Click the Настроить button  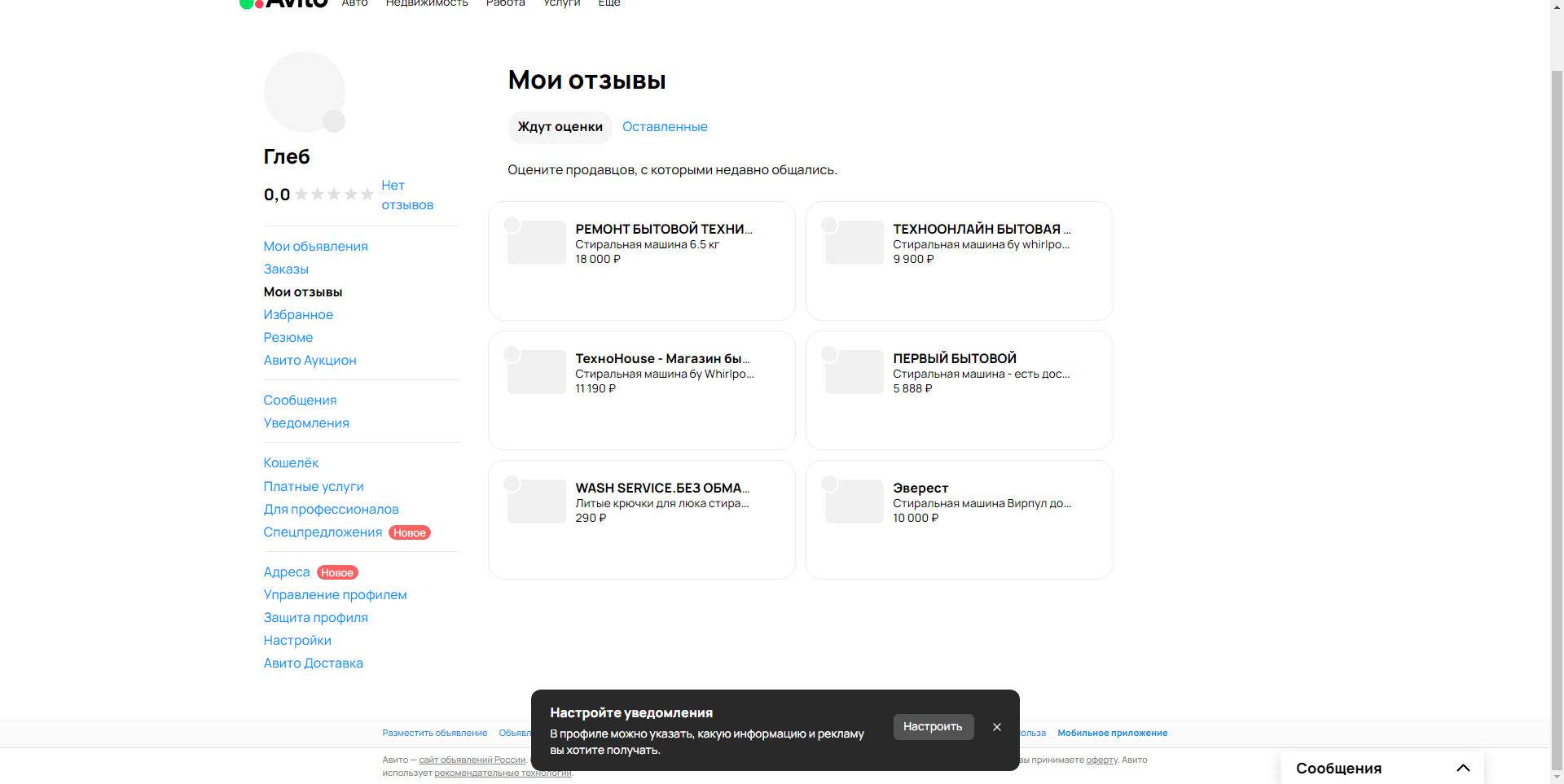pos(934,727)
